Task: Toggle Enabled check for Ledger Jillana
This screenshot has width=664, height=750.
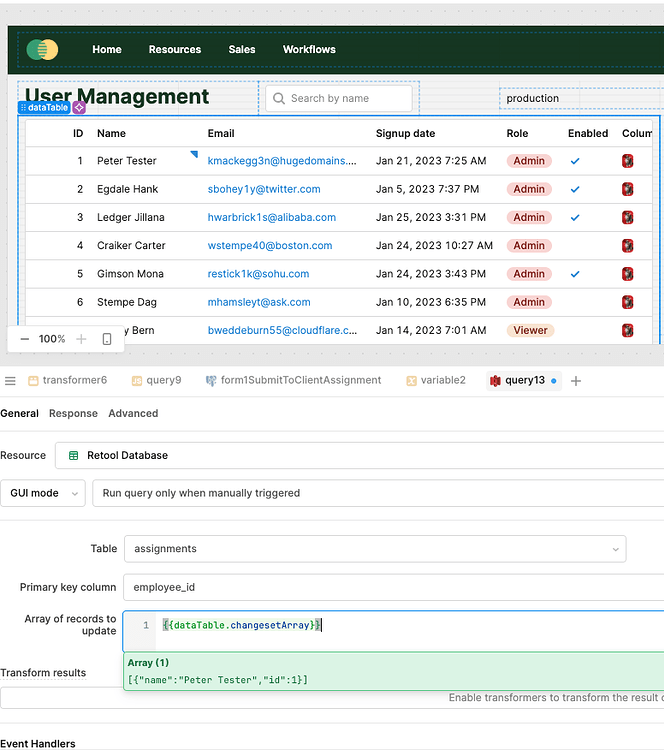Action: [x=575, y=218]
